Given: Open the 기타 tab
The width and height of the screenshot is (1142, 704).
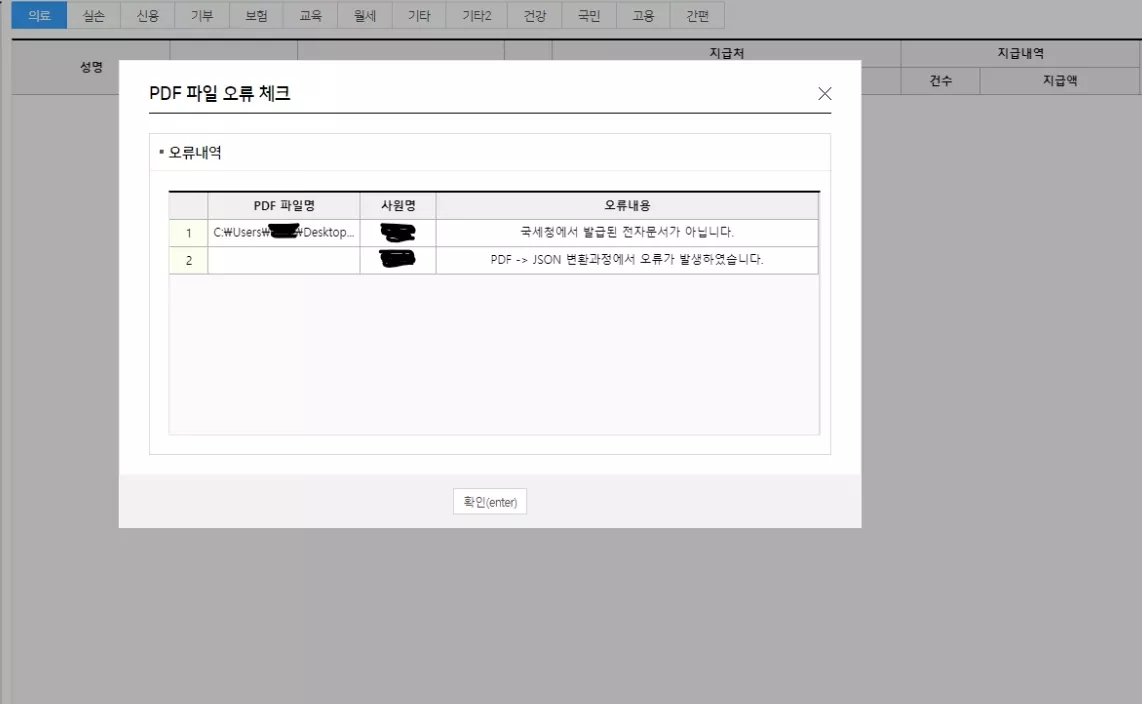Looking at the screenshot, I should 418,15.
